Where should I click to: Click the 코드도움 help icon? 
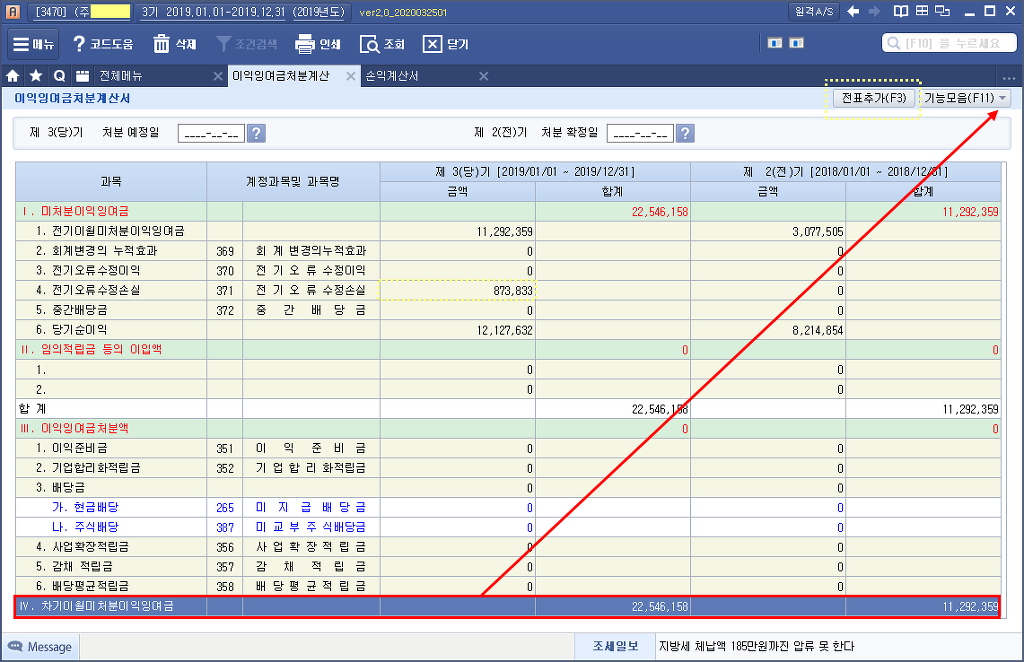tap(79, 44)
